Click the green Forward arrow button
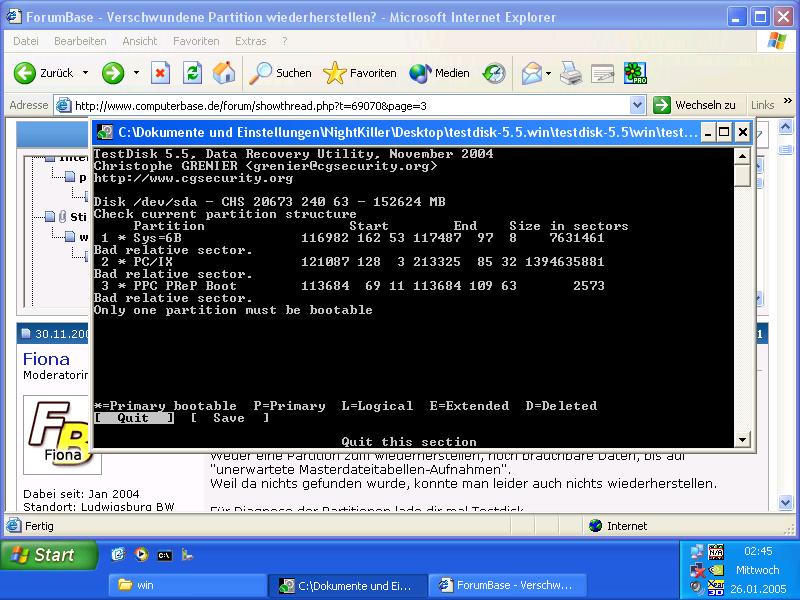 click(x=113, y=73)
